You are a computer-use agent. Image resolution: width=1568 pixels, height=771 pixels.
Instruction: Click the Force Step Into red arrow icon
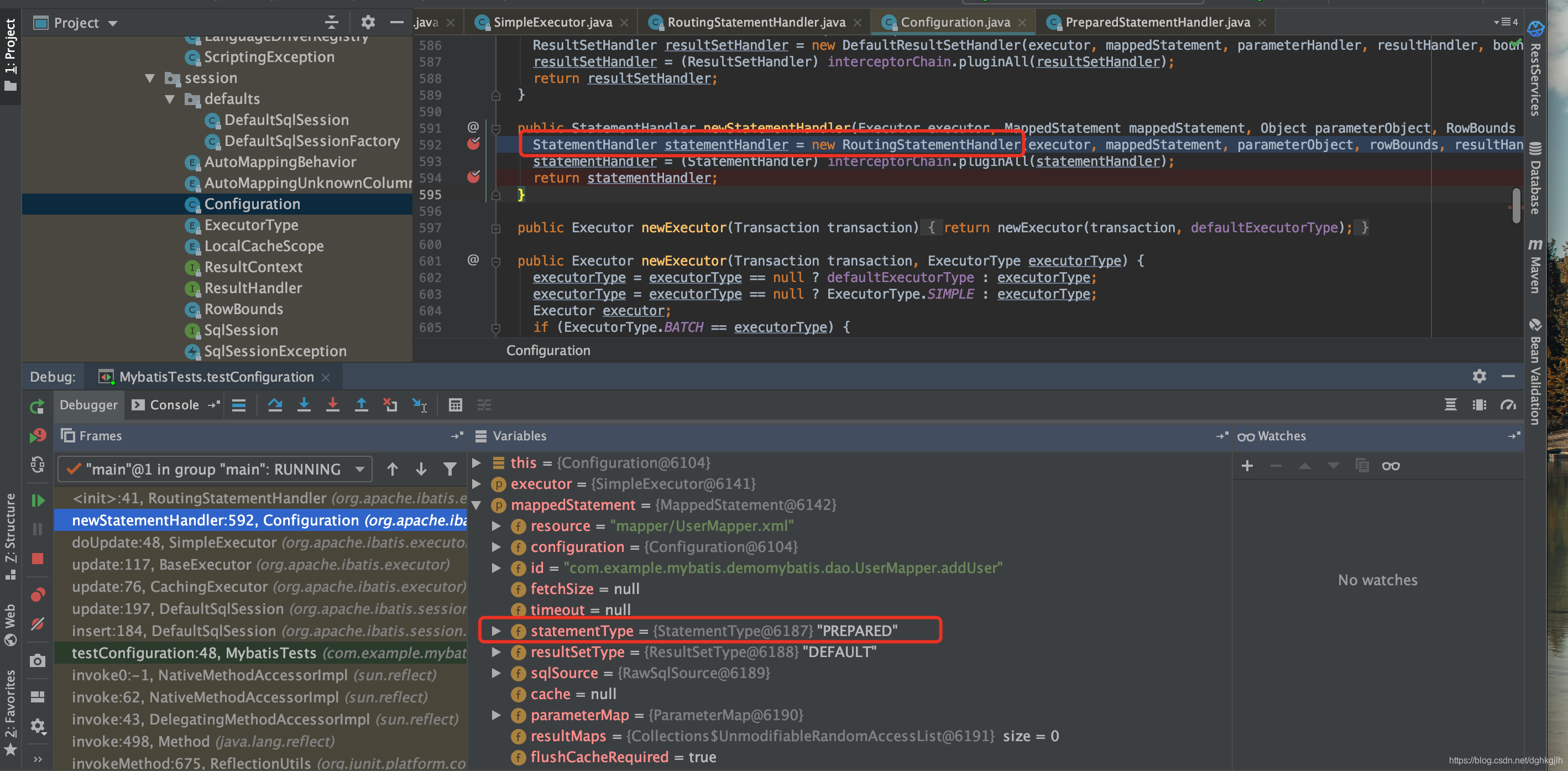(332, 405)
